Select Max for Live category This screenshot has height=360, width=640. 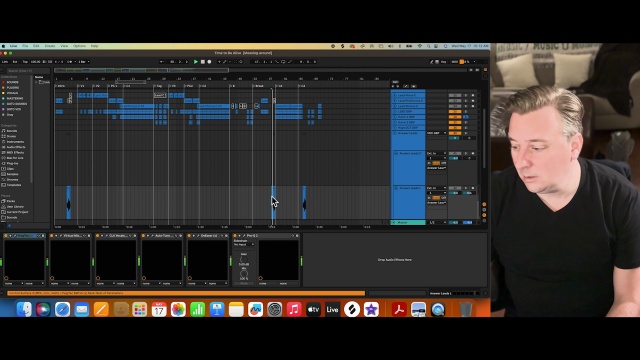point(15,158)
